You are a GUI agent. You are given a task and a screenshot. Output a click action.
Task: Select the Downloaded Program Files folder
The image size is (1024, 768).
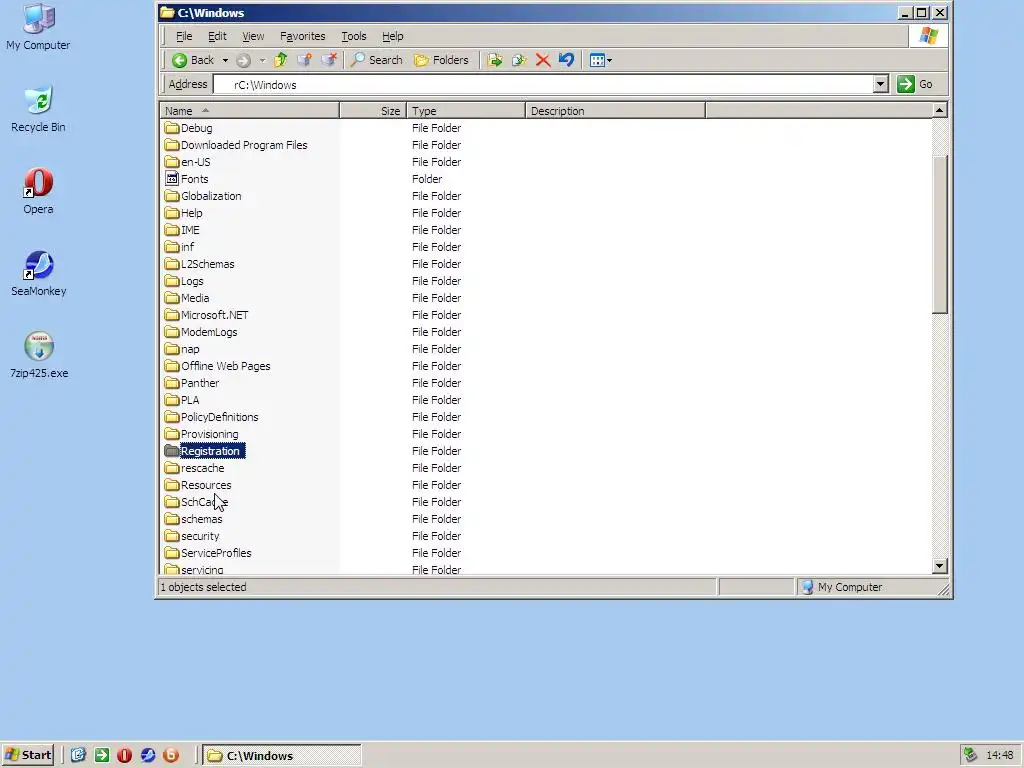point(236,145)
